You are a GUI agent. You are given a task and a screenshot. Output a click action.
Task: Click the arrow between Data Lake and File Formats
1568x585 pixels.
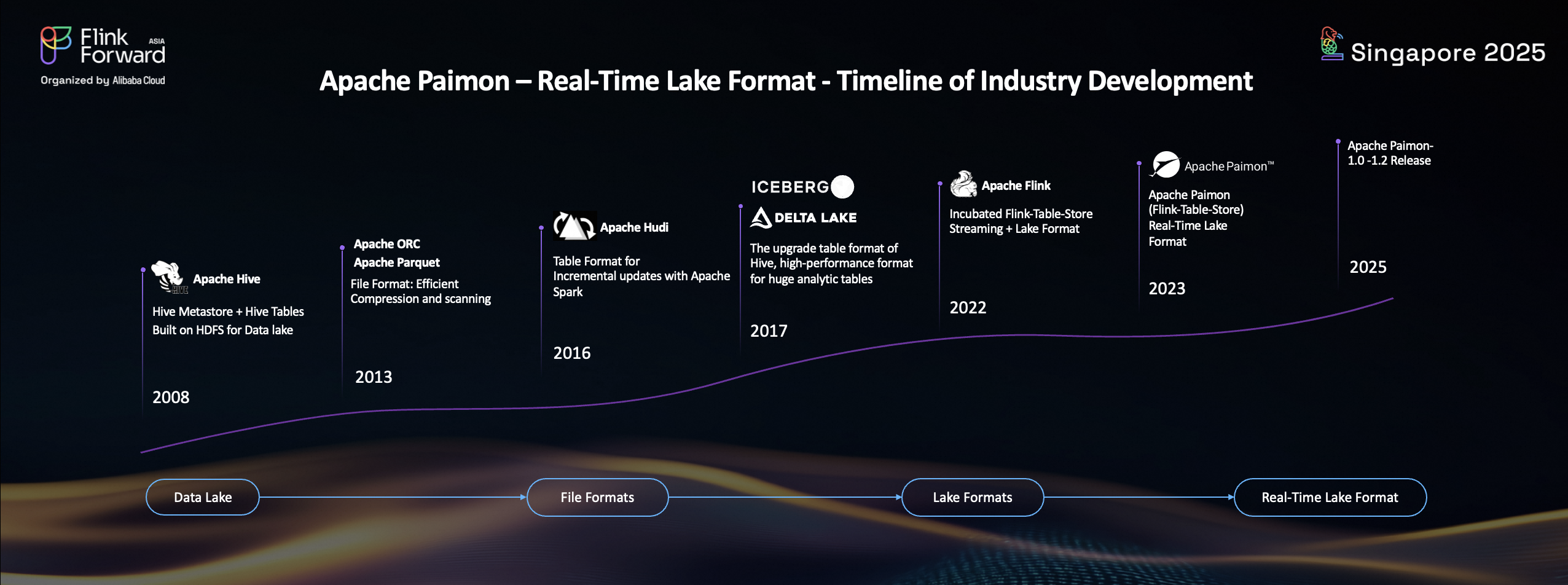click(393, 497)
